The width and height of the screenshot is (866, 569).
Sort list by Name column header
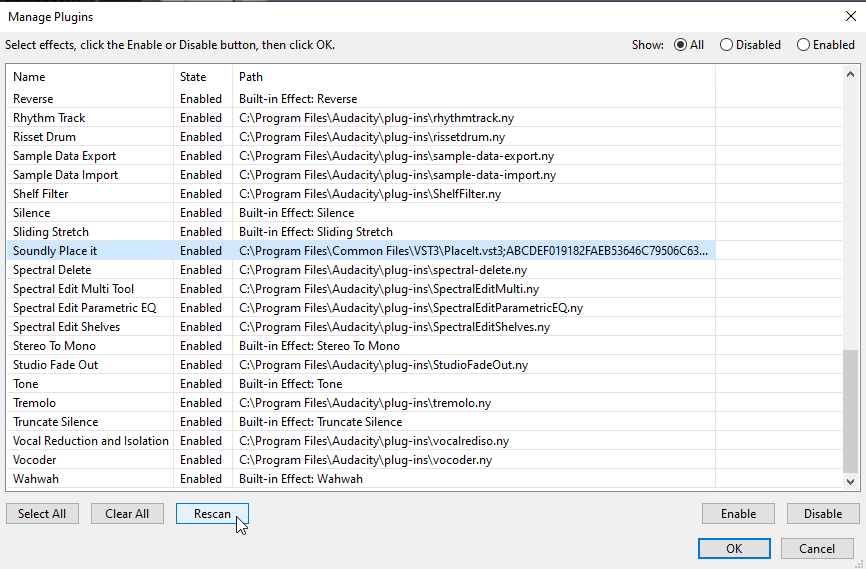[x=89, y=77]
